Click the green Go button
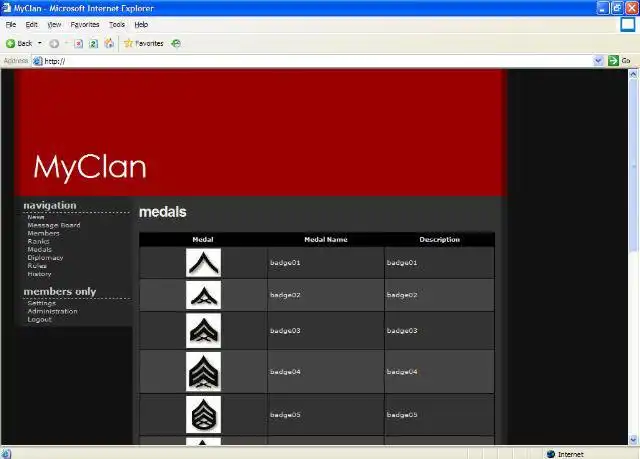Viewport: 640px width, 459px height. 619,61
